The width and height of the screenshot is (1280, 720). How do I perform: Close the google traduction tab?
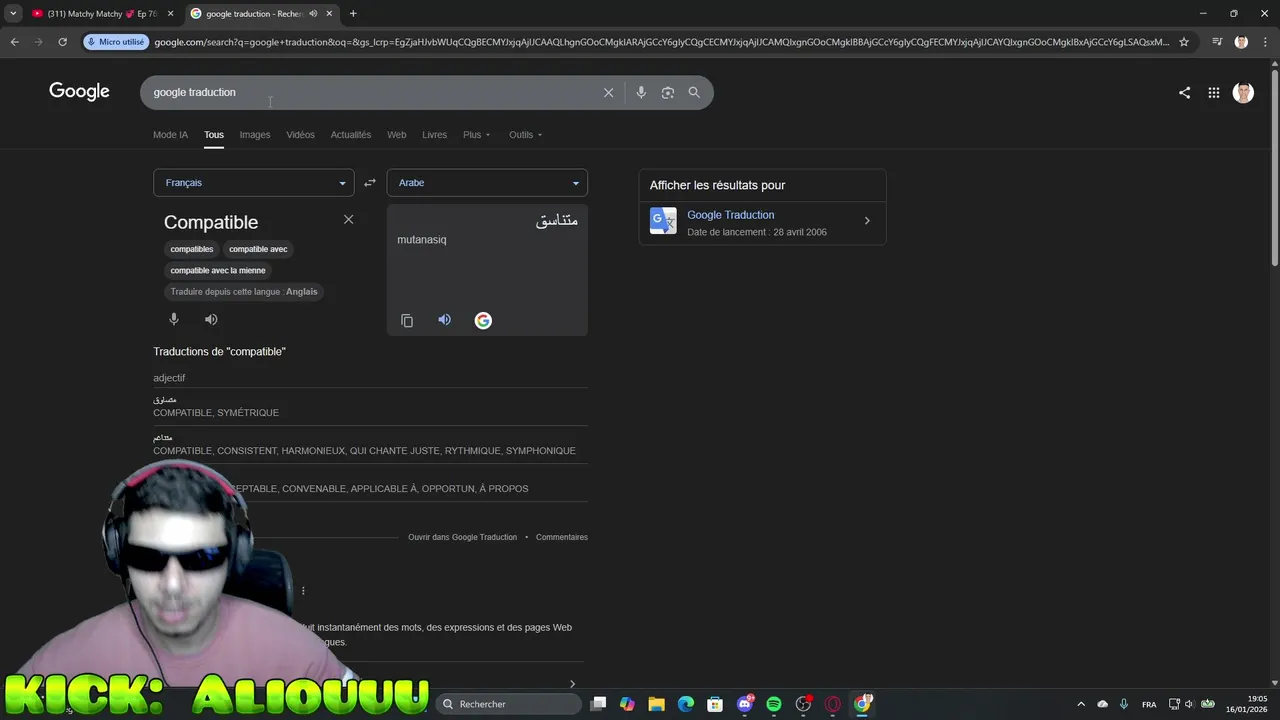coord(329,14)
